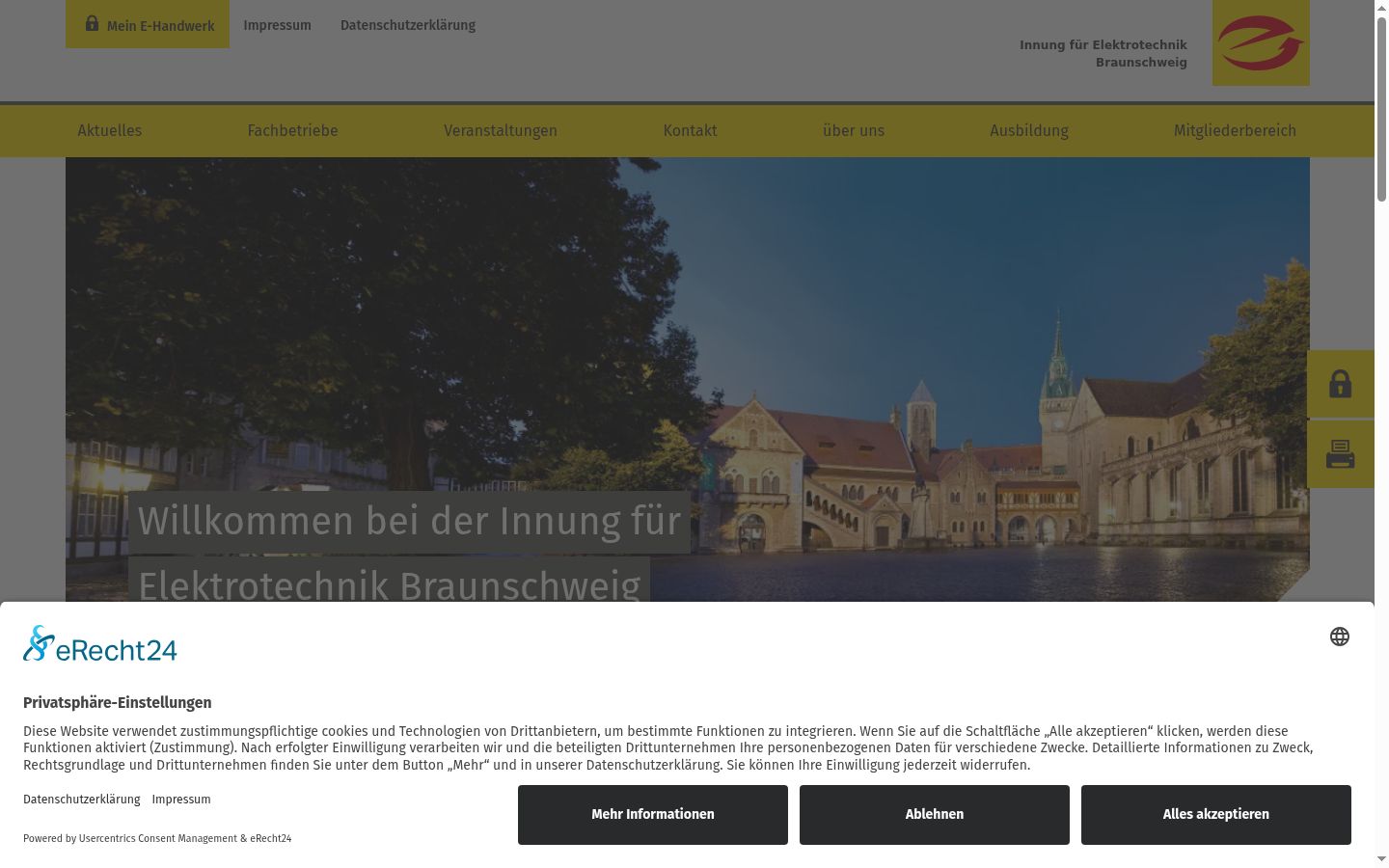Open Fachbetriebe menu item

(x=292, y=130)
